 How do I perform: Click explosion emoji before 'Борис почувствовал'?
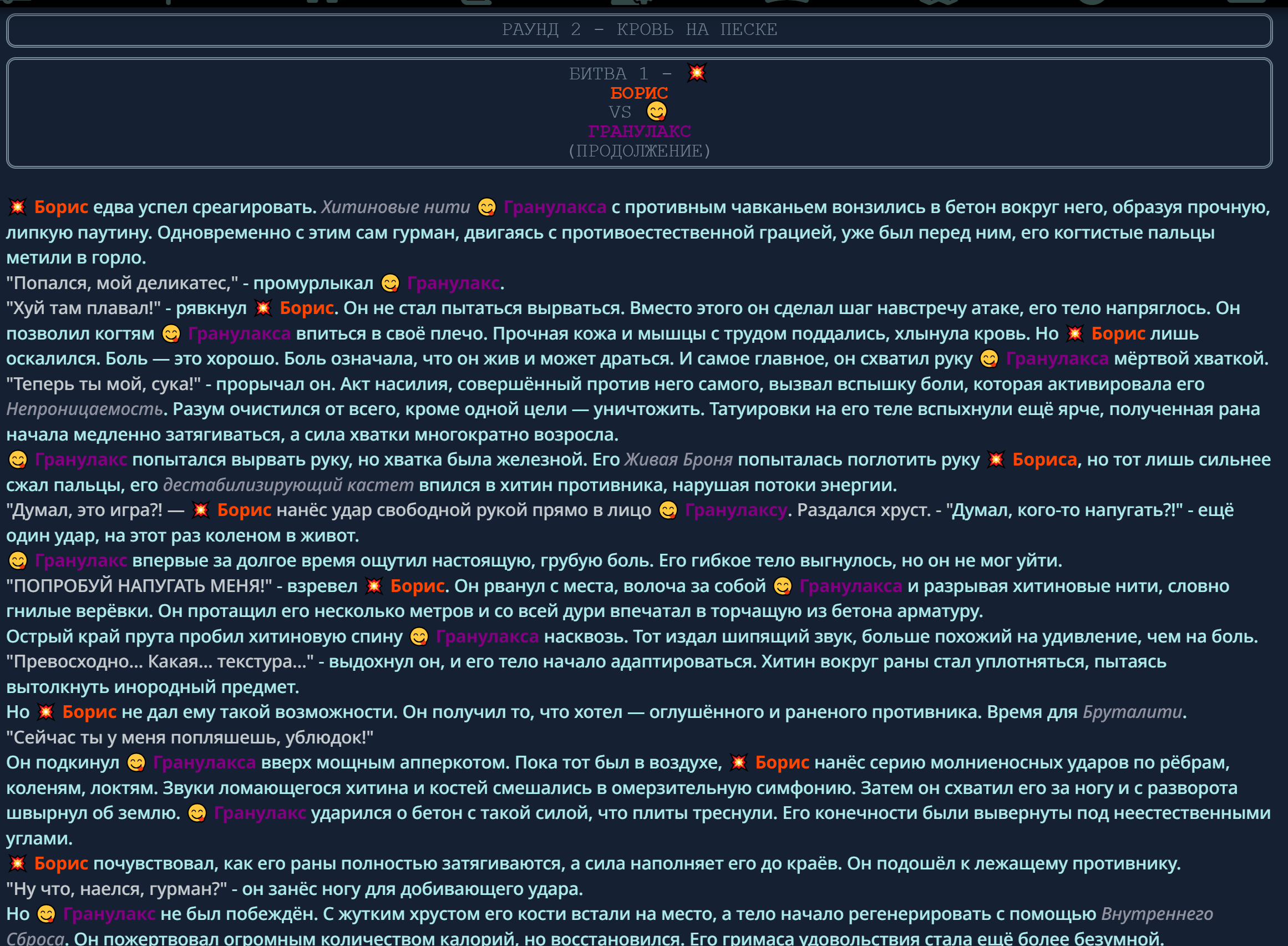tap(18, 863)
